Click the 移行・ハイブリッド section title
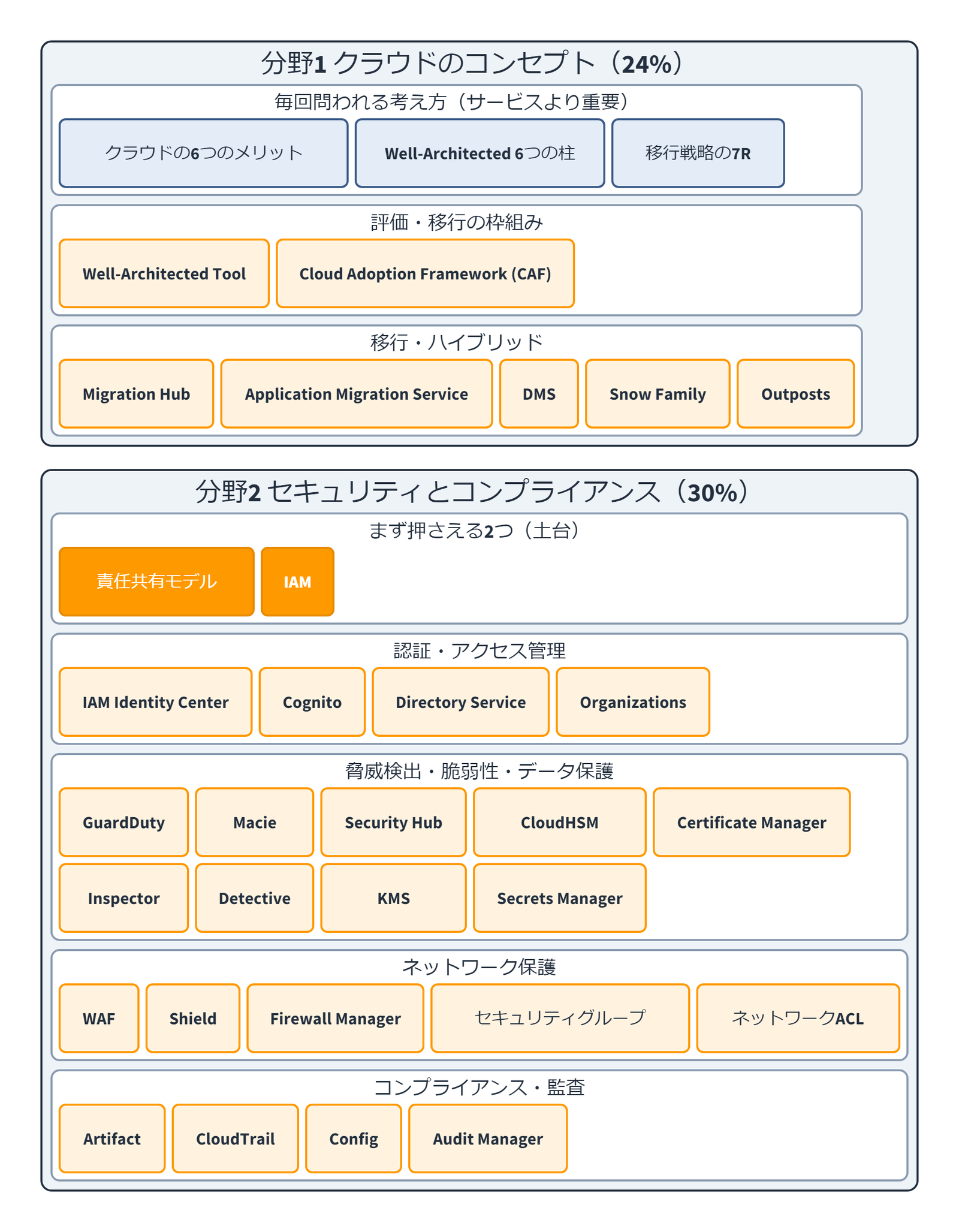959x1232 pixels. pos(457,342)
